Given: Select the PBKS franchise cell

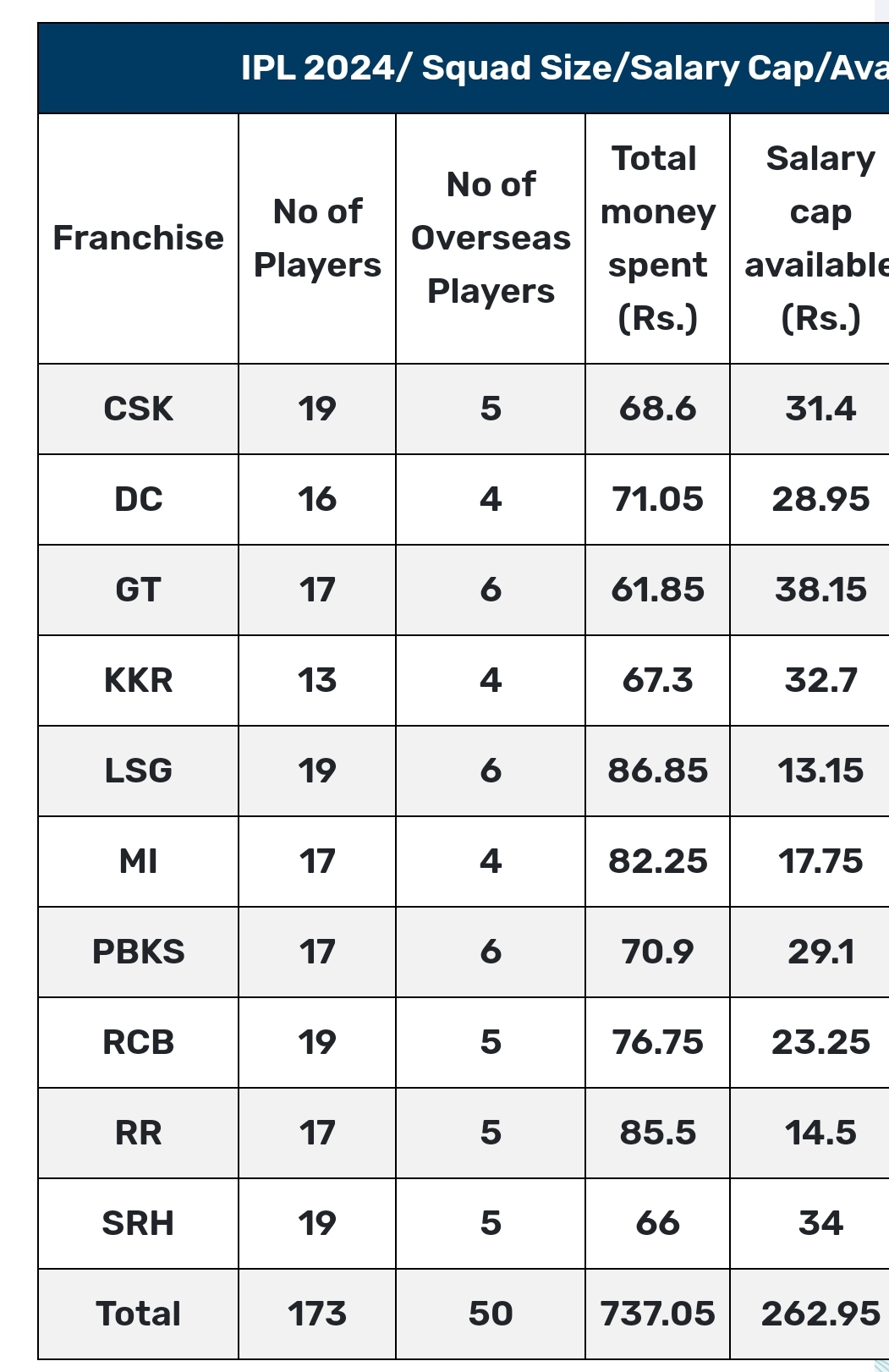Looking at the screenshot, I should [x=138, y=952].
